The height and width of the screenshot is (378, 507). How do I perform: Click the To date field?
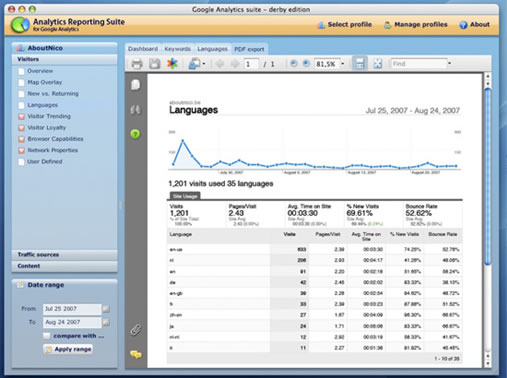coord(72,322)
